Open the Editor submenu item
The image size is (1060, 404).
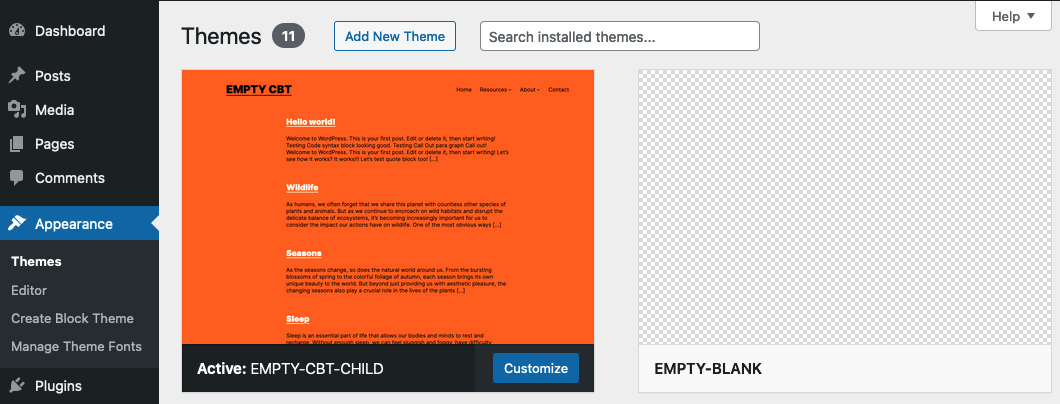[x=29, y=290]
